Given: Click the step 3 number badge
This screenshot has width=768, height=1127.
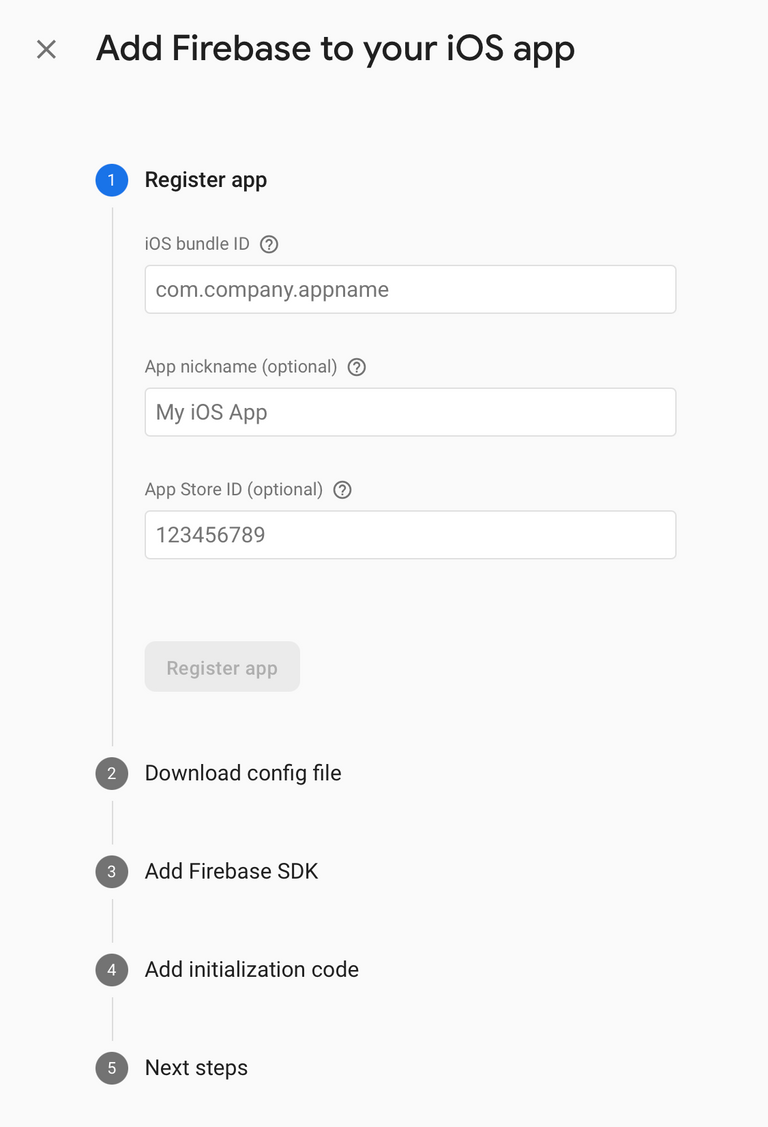Looking at the screenshot, I should [x=111, y=872].
